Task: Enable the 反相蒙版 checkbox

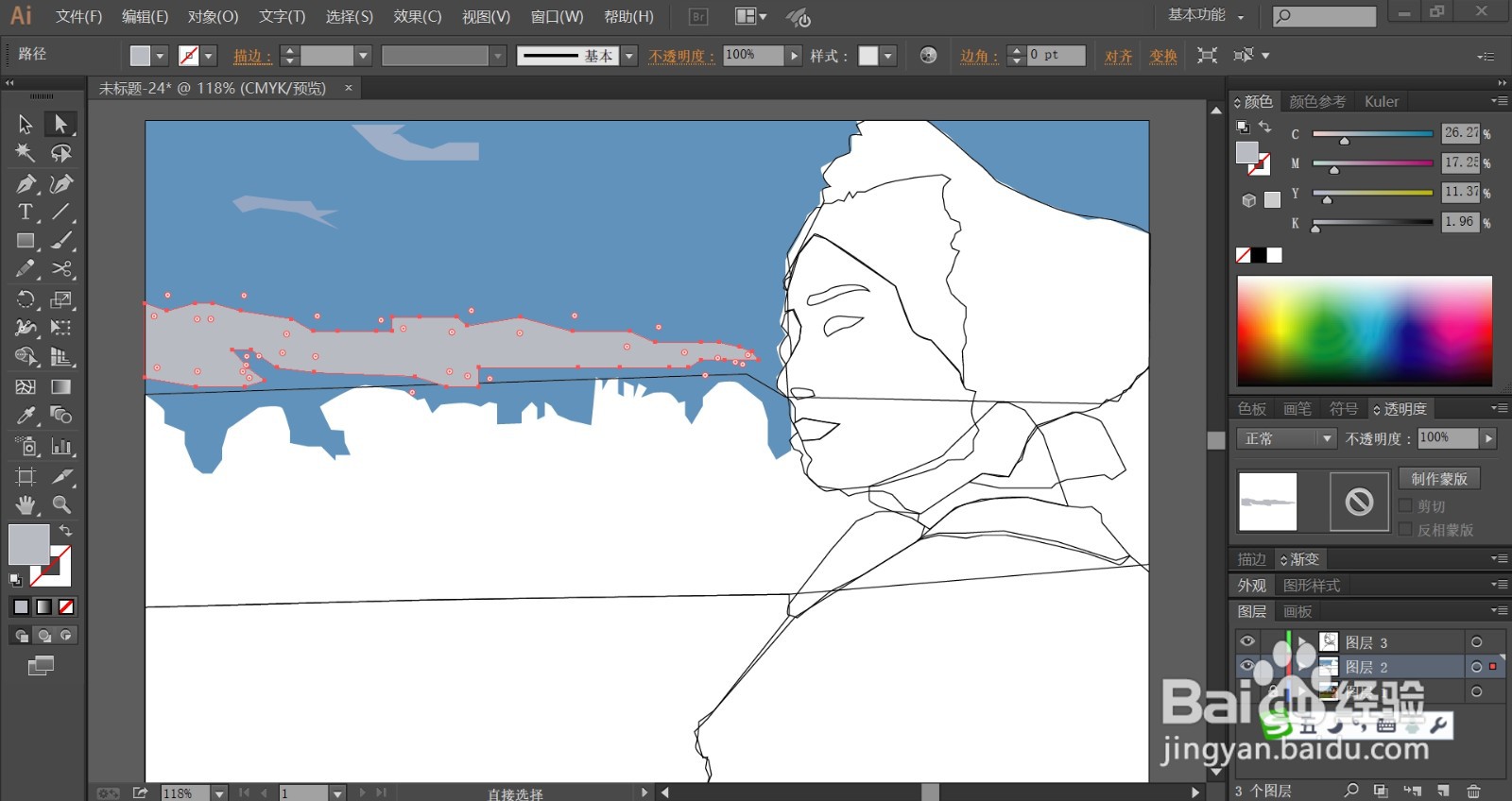Action: pyautogui.click(x=1405, y=529)
